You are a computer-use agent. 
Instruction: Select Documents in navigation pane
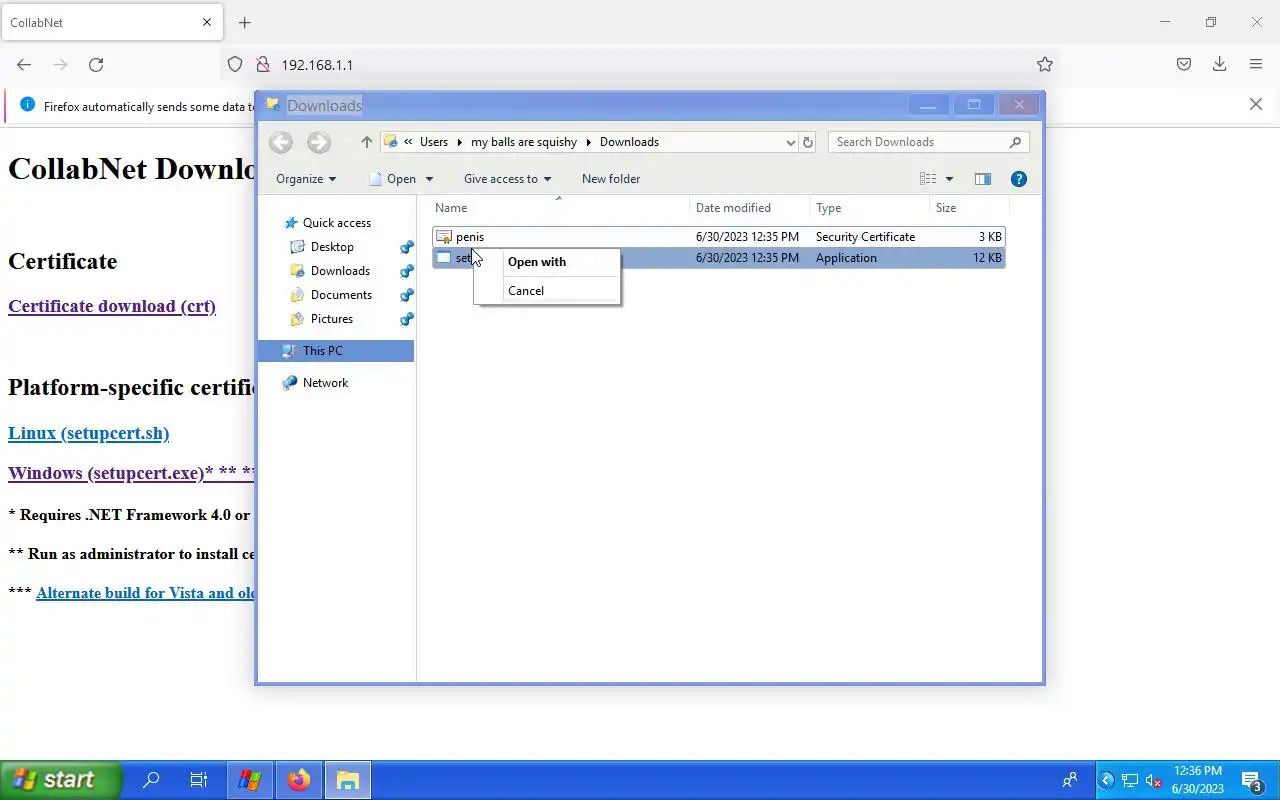(341, 295)
